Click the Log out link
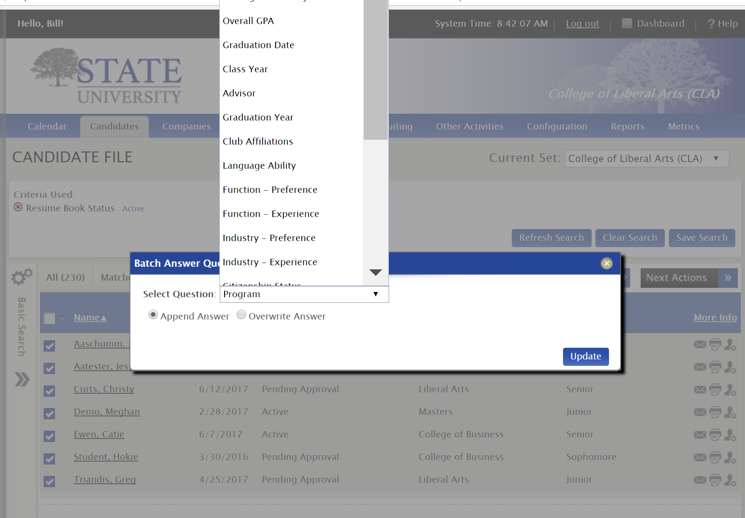Image resolution: width=745 pixels, height=518 pixels. point(582,24)
